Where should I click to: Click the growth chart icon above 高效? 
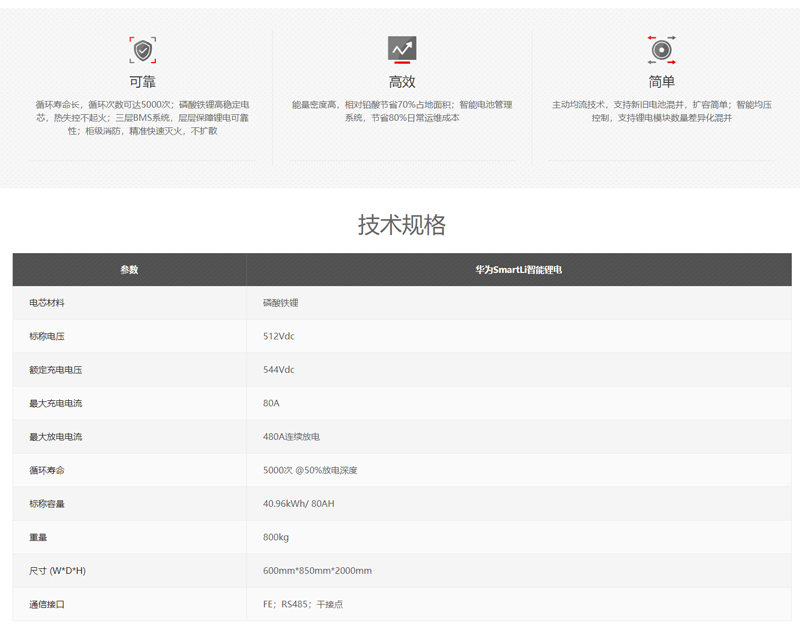tap(402, 49)
